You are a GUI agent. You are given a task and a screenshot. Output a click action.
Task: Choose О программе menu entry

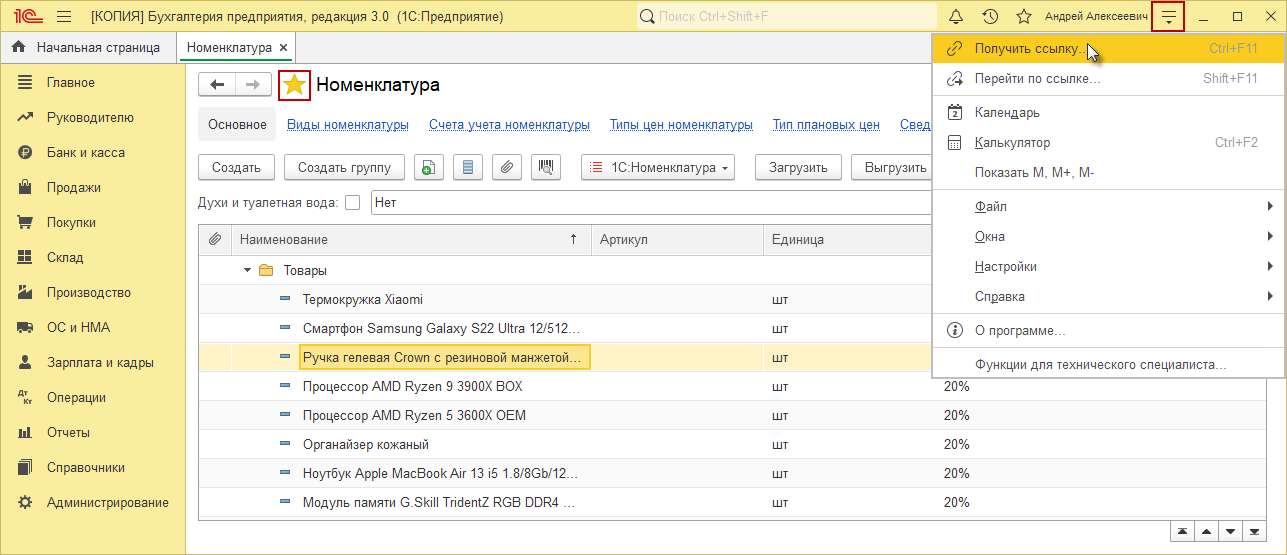click(1020, 331)
